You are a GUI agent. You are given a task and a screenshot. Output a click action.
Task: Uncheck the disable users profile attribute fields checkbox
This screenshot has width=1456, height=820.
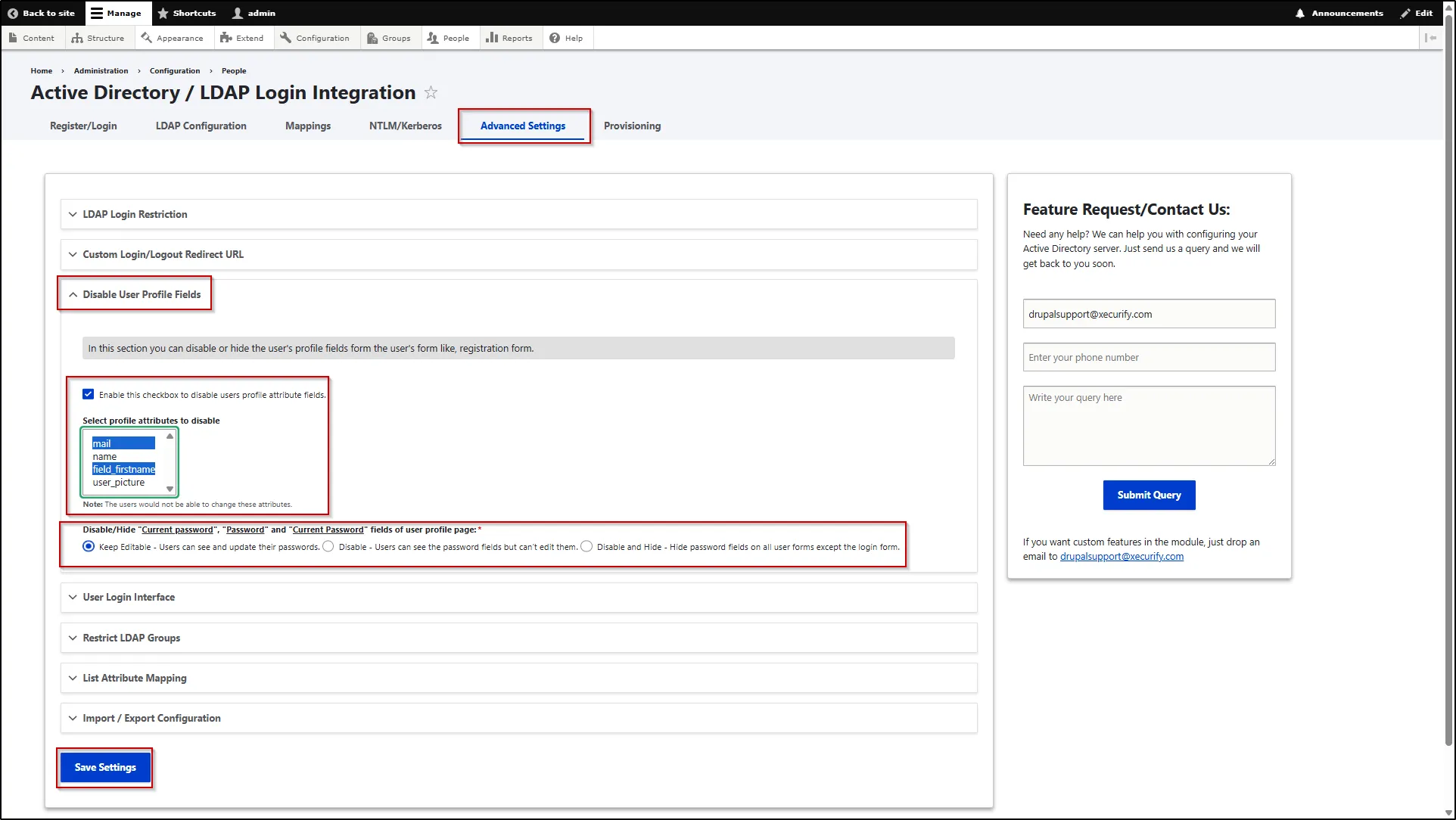click(89, 393)
